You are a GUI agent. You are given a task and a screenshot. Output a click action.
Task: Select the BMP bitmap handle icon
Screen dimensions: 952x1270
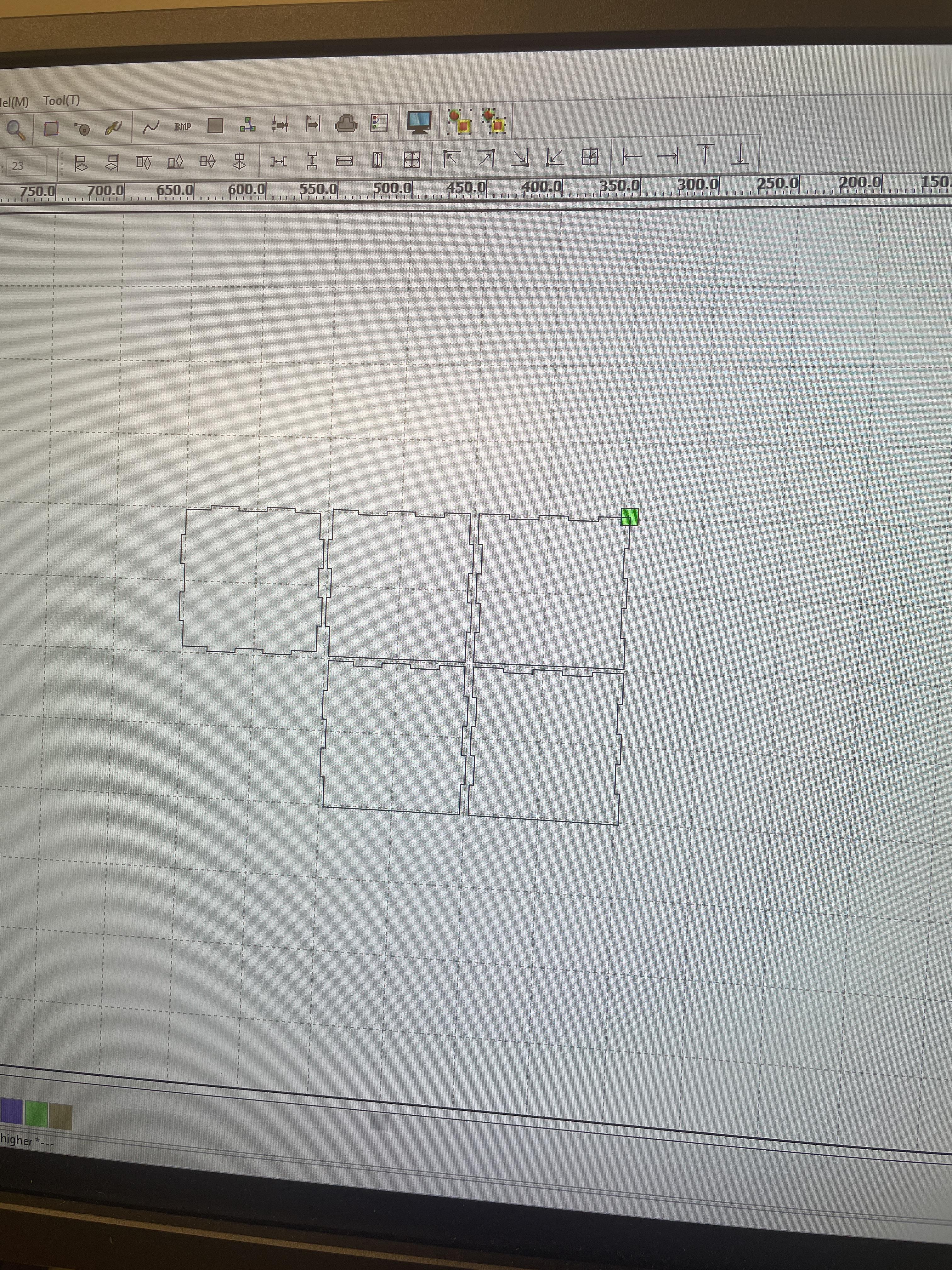pos(183,126)
